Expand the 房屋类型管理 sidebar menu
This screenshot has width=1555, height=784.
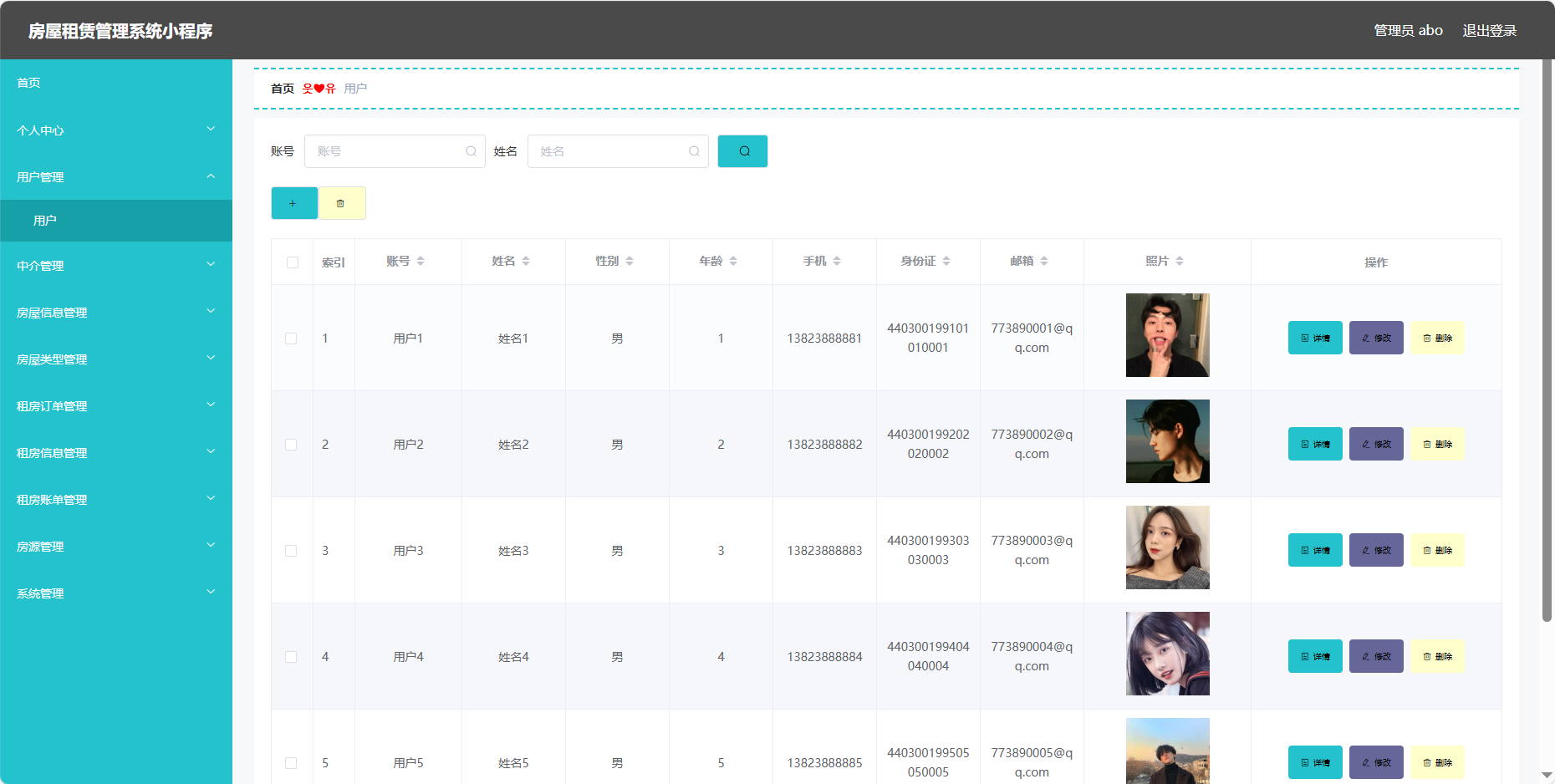pyautogui.click(x=116, y=359)
